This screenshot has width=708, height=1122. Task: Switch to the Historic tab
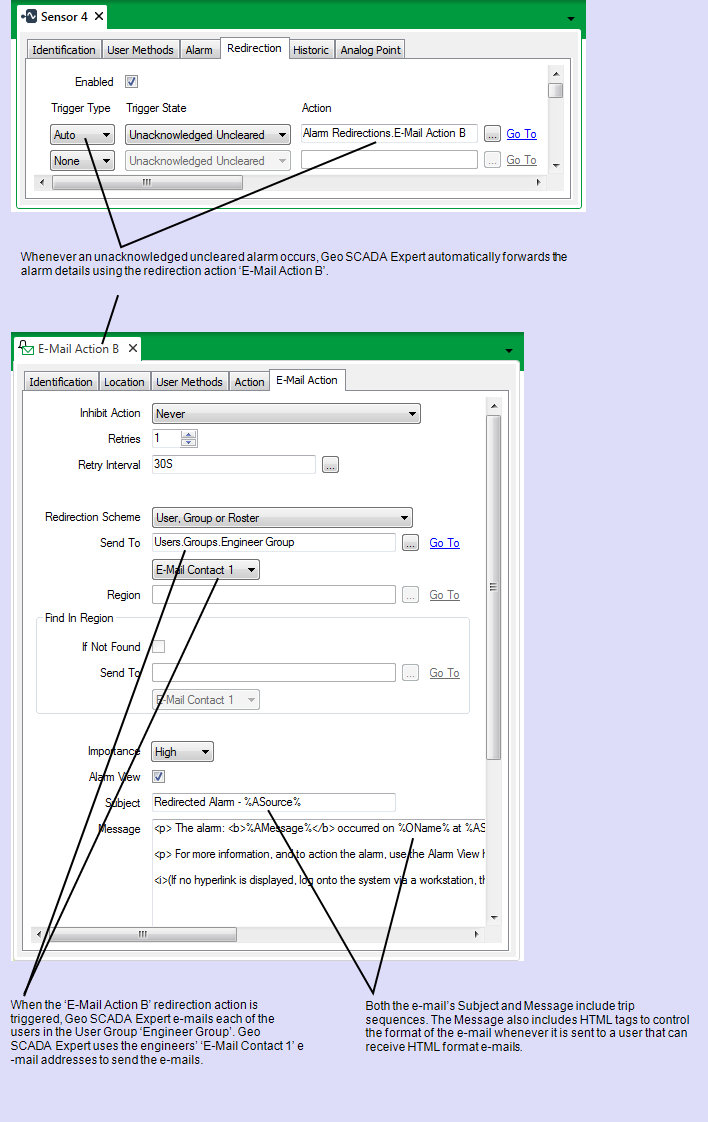tap(311, 50)
